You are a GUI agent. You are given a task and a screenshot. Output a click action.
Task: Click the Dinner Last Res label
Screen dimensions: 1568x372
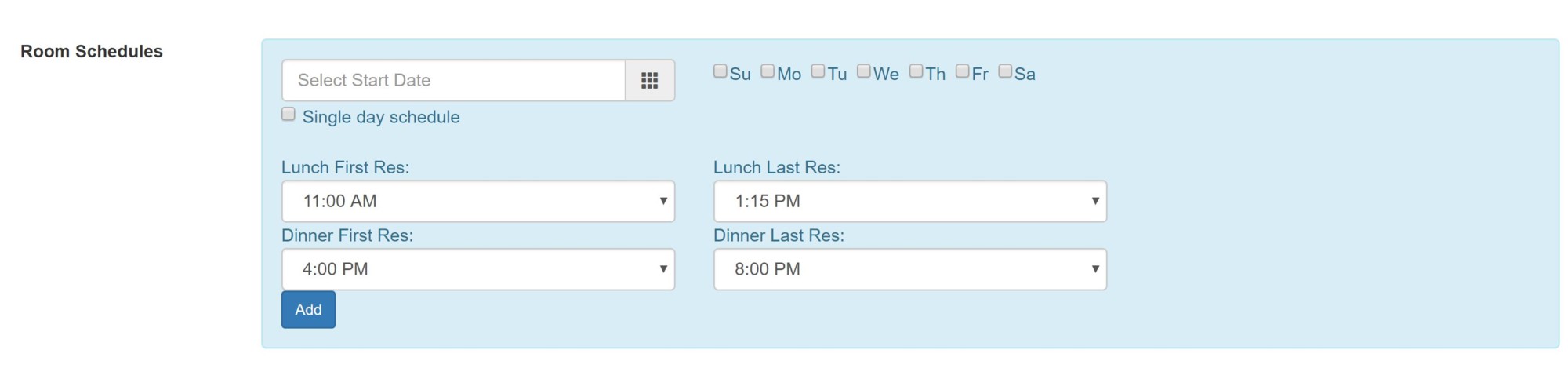tap(779, 235)
